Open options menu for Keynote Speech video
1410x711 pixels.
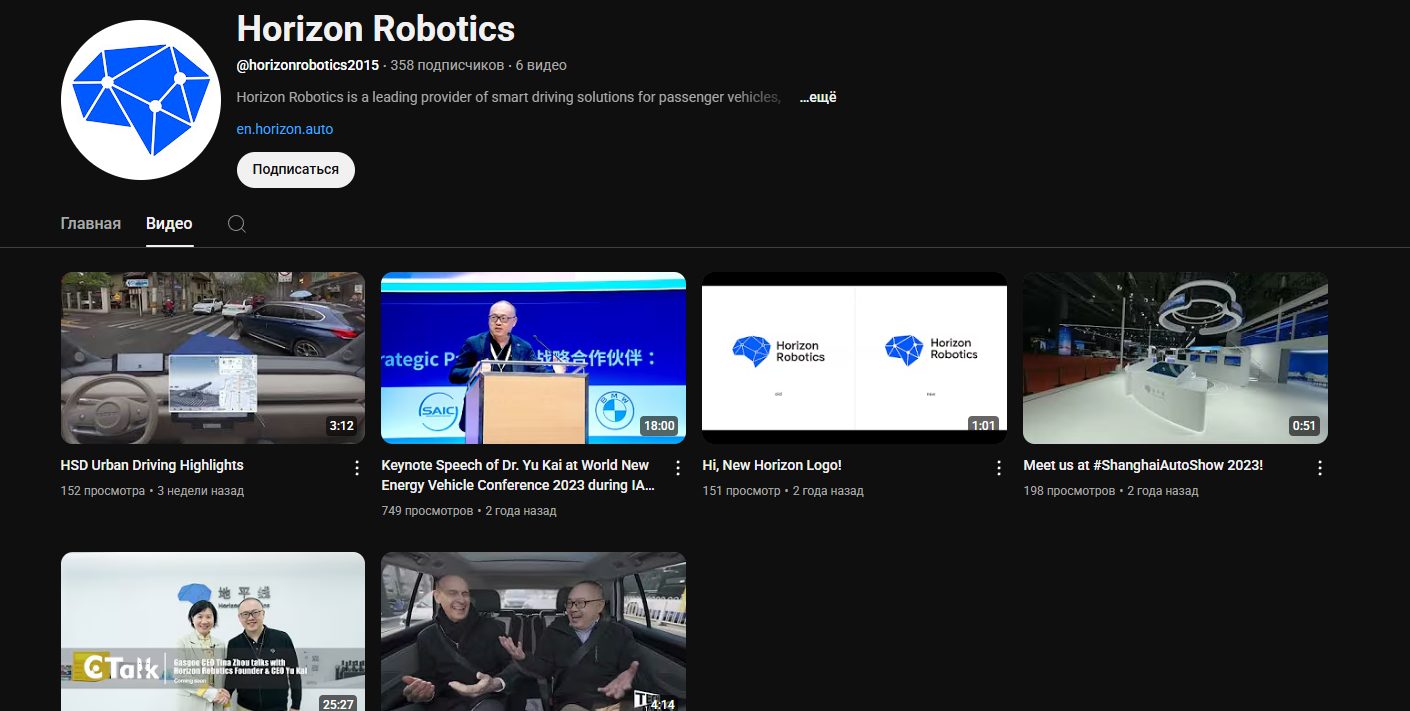tap(678, 468)
